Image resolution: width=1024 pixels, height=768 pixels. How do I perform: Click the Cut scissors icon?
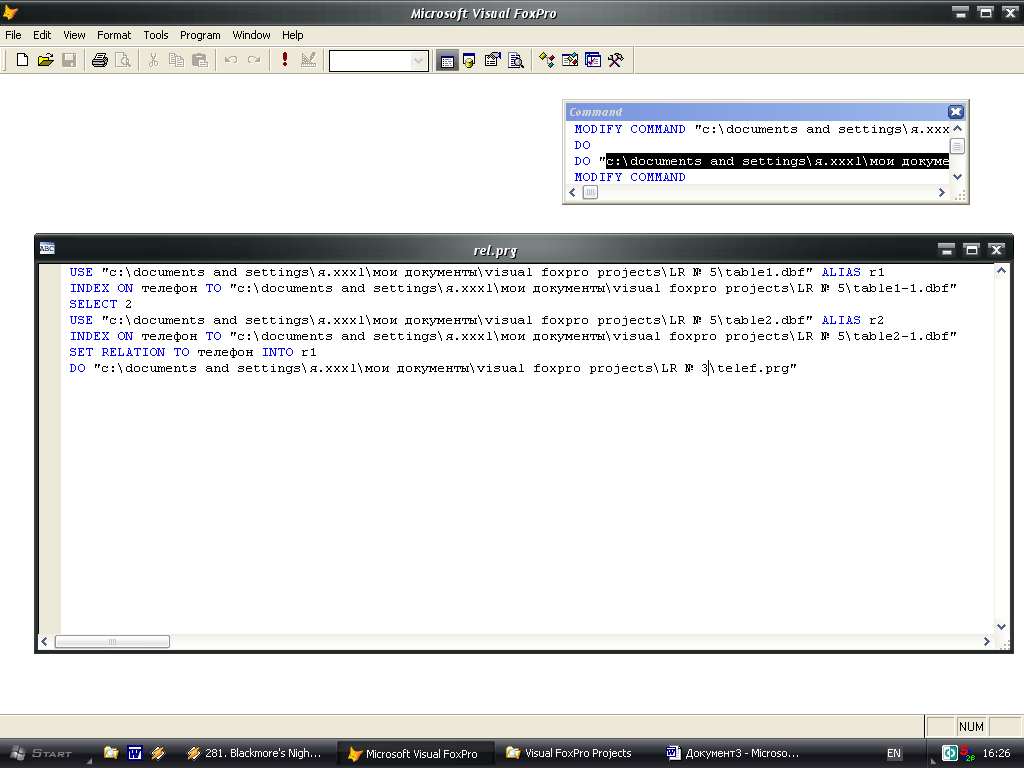[153, 60]
